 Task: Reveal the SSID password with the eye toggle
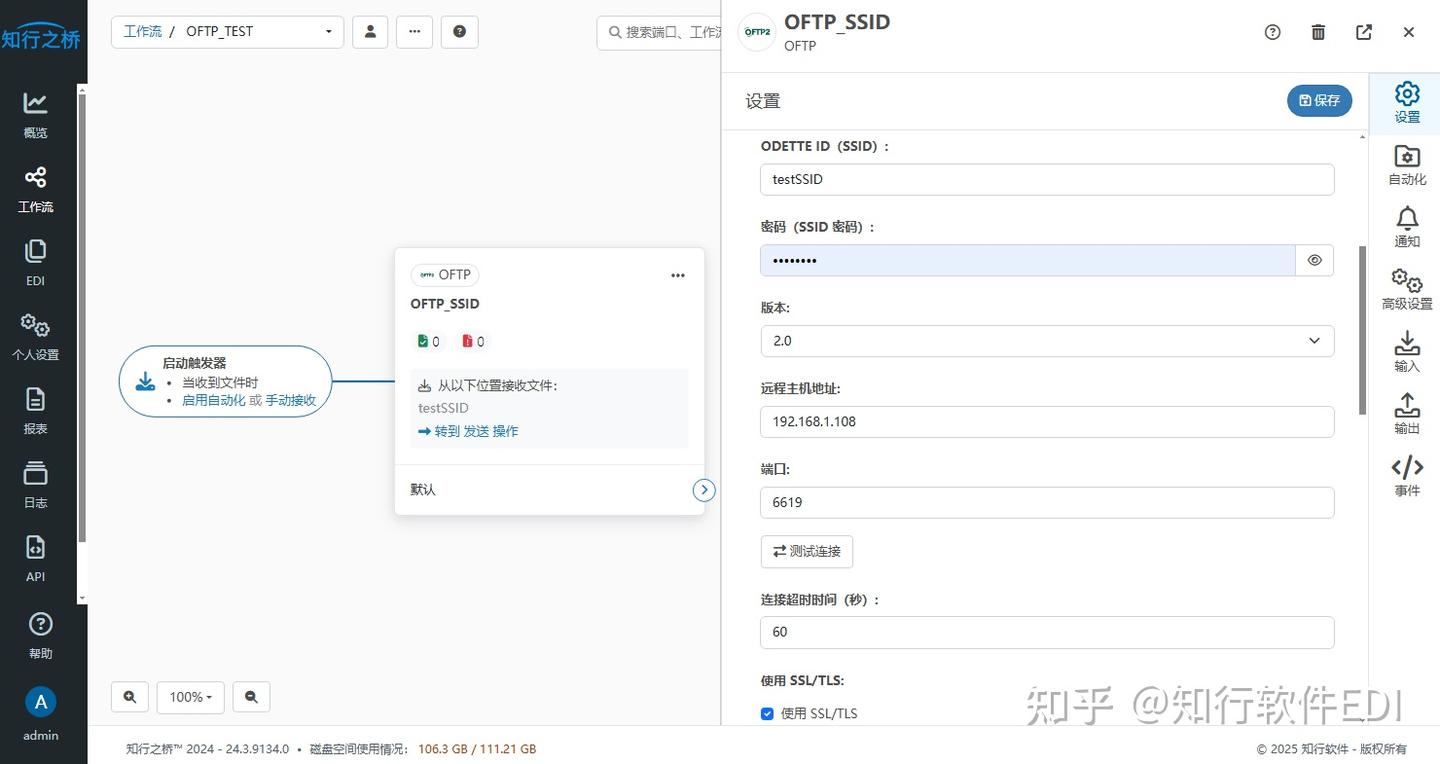[x=1314, y=260]
